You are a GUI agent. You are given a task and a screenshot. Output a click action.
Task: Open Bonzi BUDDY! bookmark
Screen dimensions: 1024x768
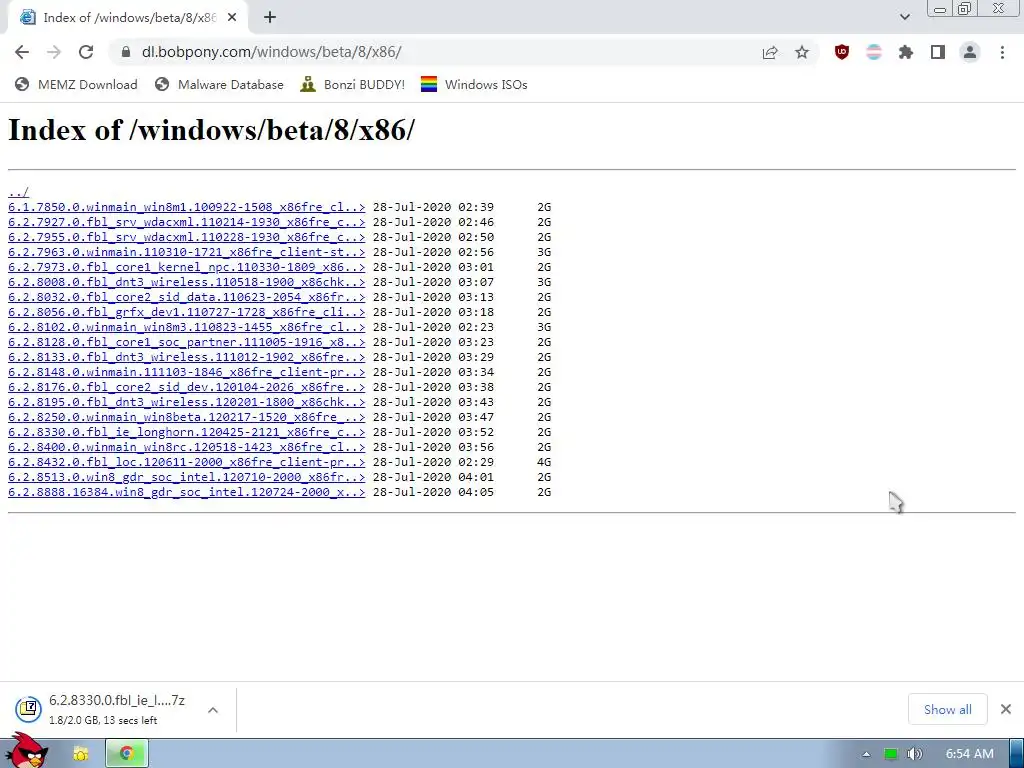point(353,85)
